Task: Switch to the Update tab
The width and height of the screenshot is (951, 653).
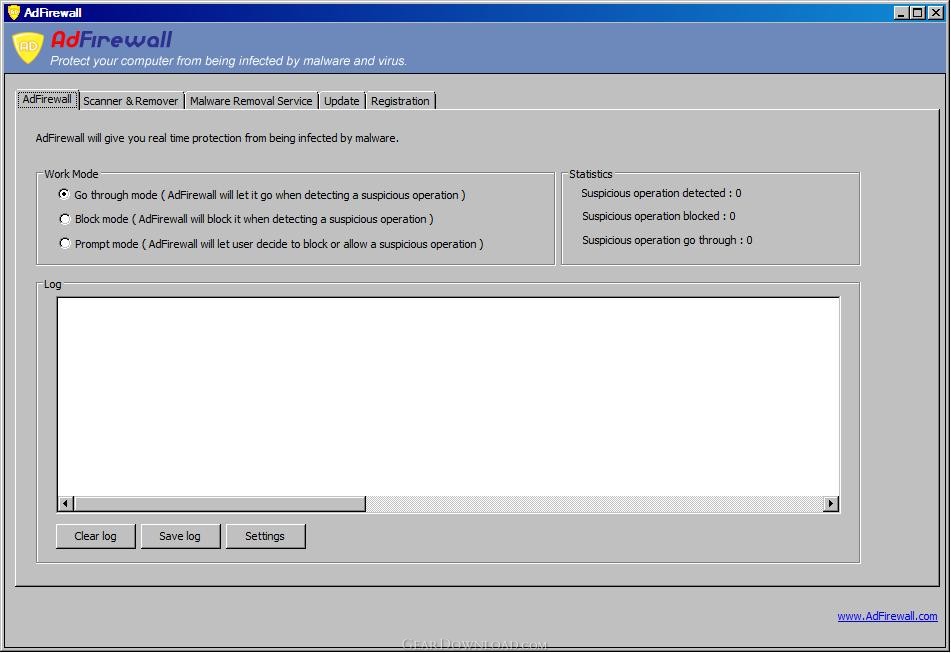Action: pos(341,101)
